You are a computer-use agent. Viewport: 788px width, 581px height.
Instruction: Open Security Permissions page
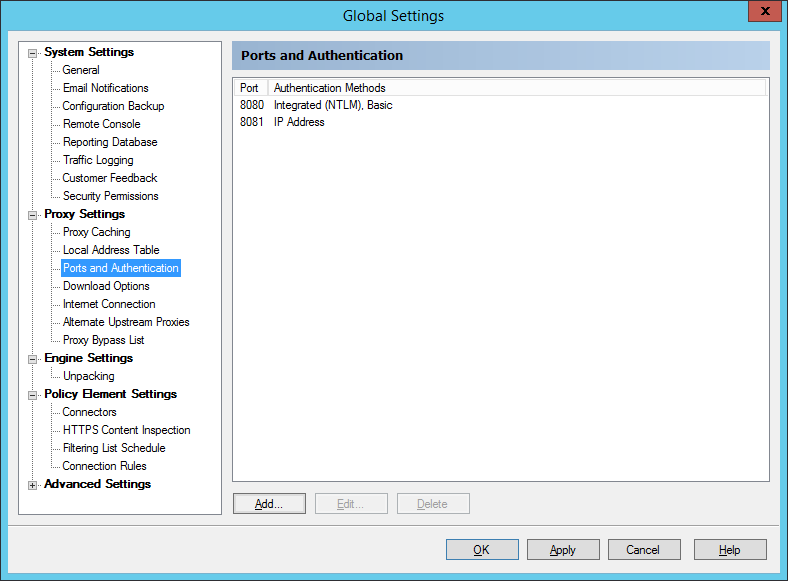click(x=110, y=196)
